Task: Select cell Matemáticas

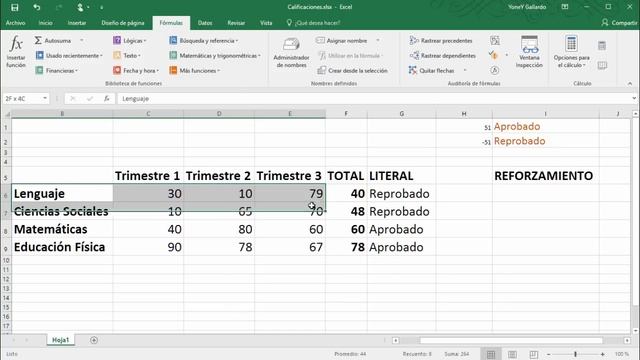Action: point(62,229)
